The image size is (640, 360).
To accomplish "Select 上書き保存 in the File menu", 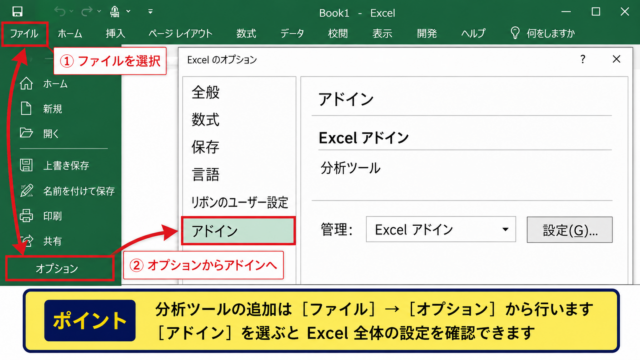I will (66, 166).
